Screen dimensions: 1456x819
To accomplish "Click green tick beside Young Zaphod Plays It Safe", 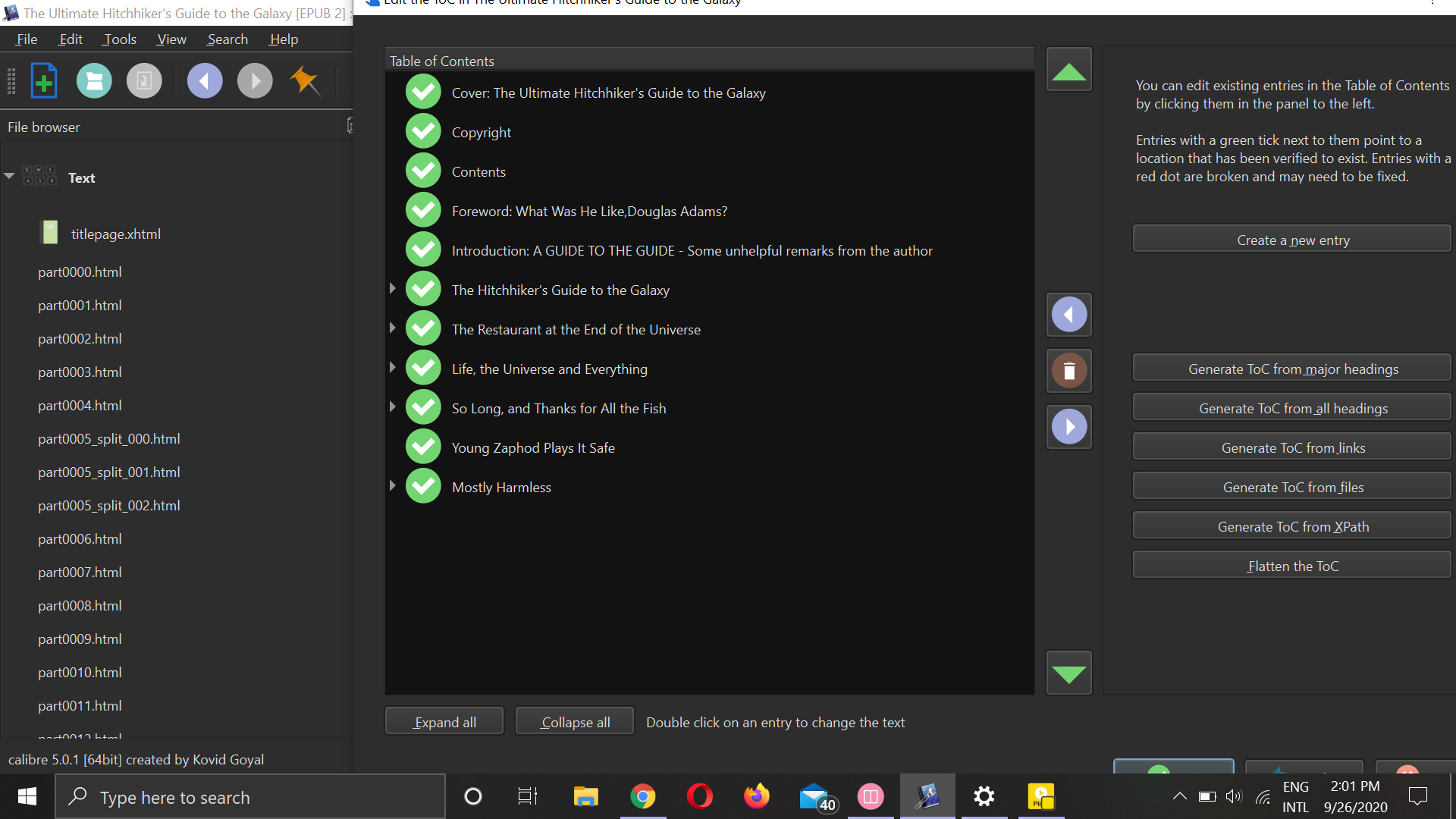I will pyautogui.click(x=423, y=447).
